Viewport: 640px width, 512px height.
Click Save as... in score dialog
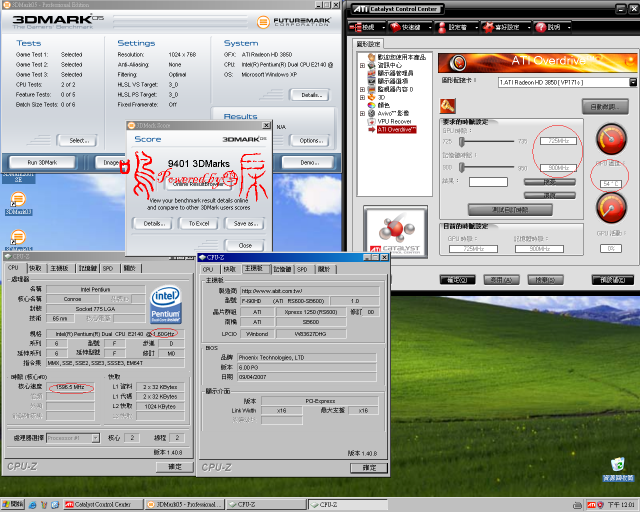coord(245,223)
